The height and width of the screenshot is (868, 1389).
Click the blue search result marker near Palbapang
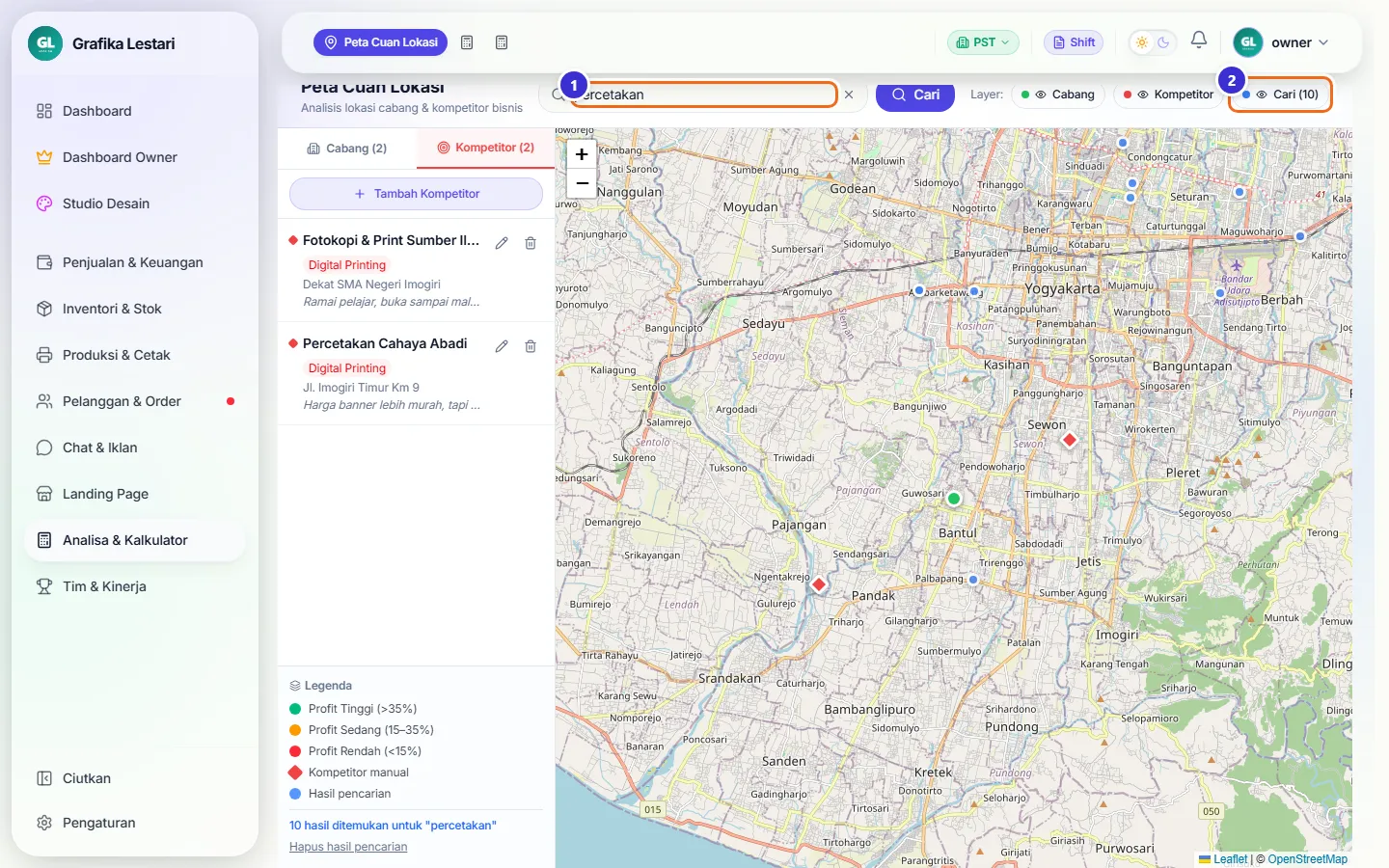(973, 580)
